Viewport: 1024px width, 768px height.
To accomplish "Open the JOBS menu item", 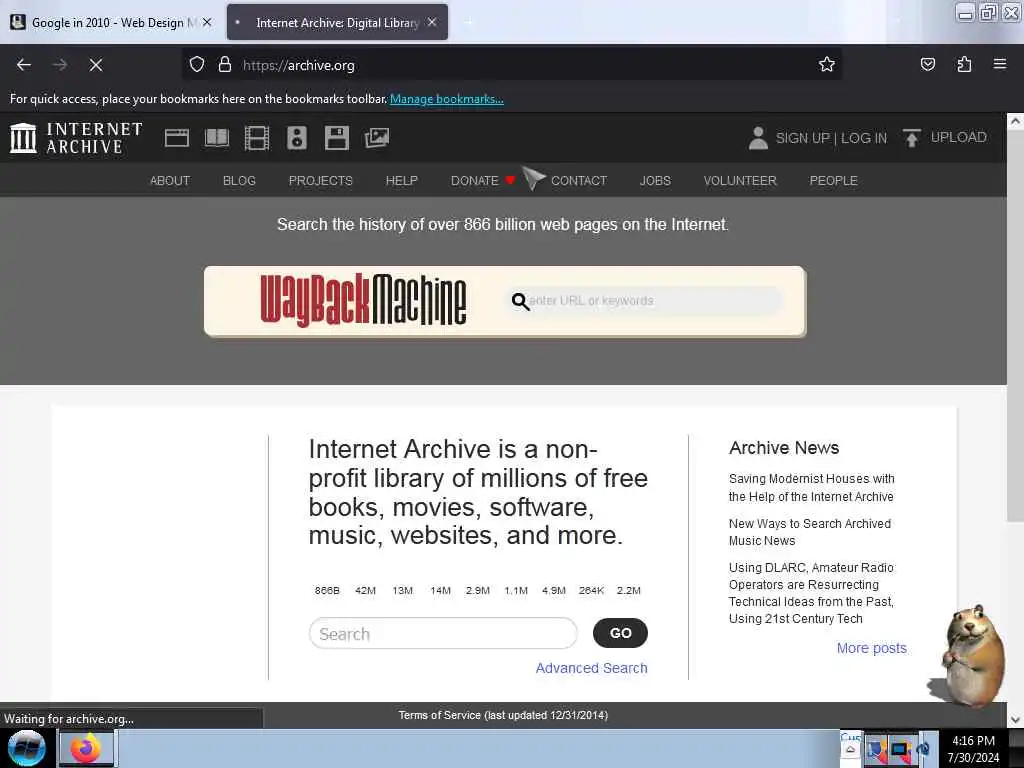I will [x=655, y=180].
